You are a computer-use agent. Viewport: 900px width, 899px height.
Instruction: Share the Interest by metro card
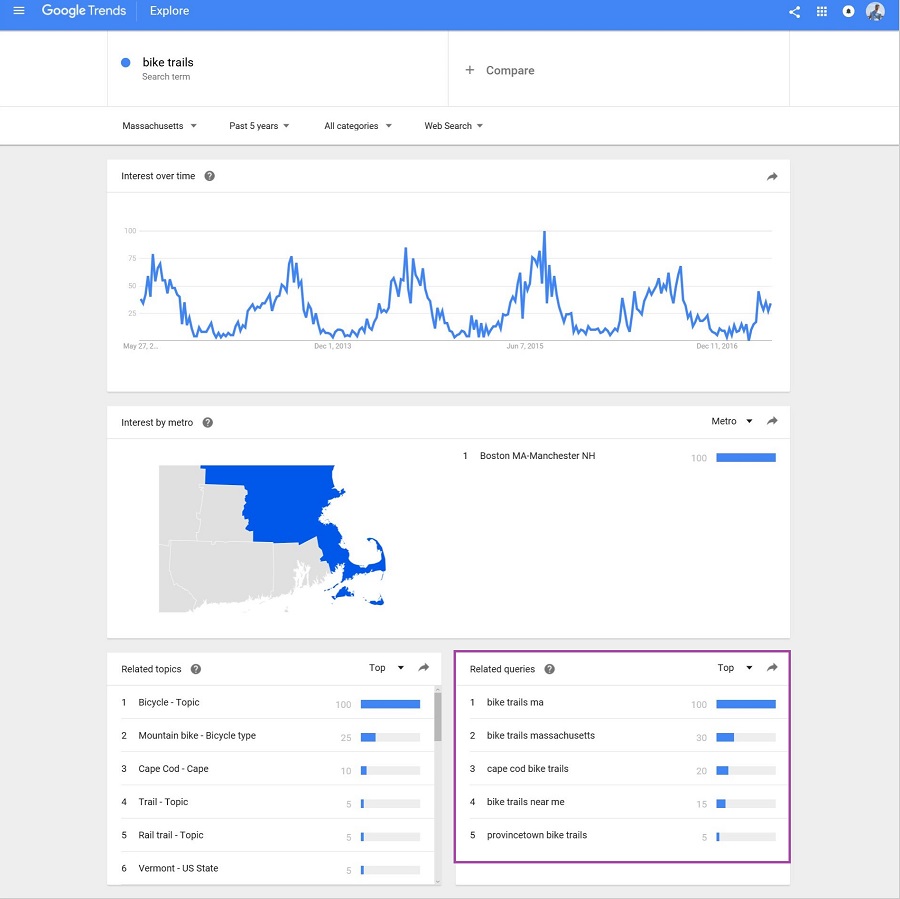772,421
